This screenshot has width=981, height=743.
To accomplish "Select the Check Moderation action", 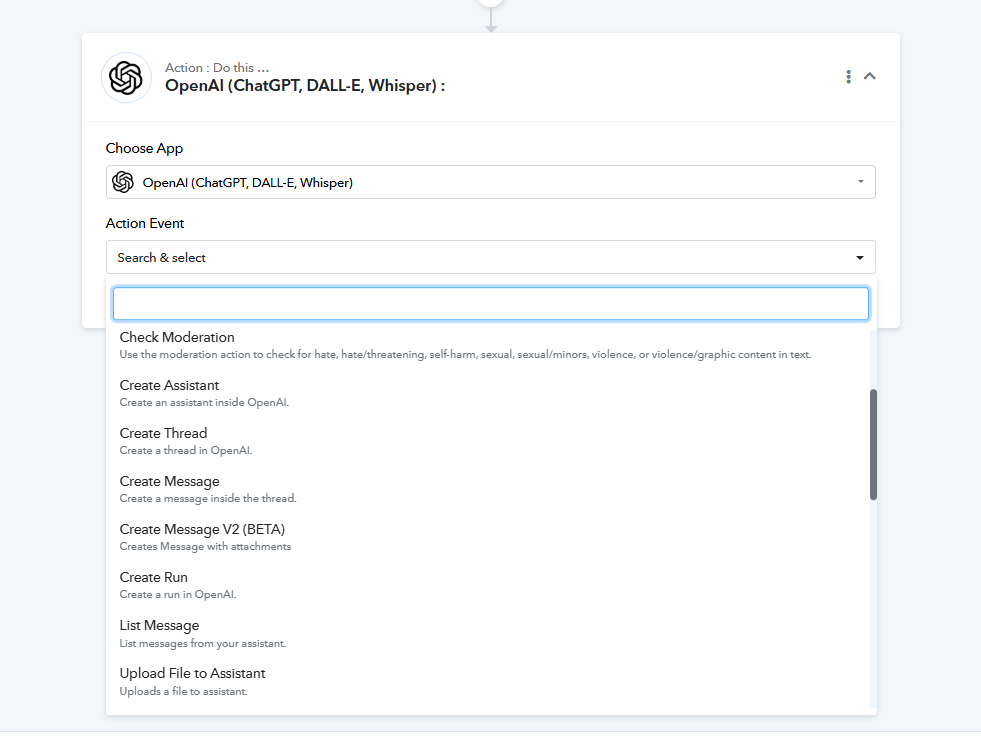I will coord(488,345).
